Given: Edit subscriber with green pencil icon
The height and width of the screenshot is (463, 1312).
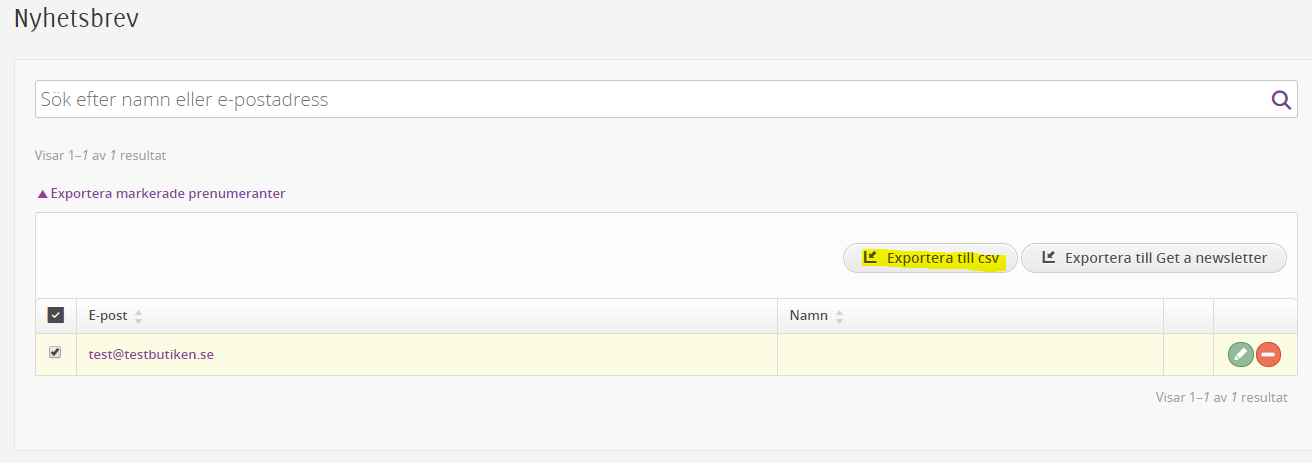Looking at the screenshot, I should (1240, 354).
